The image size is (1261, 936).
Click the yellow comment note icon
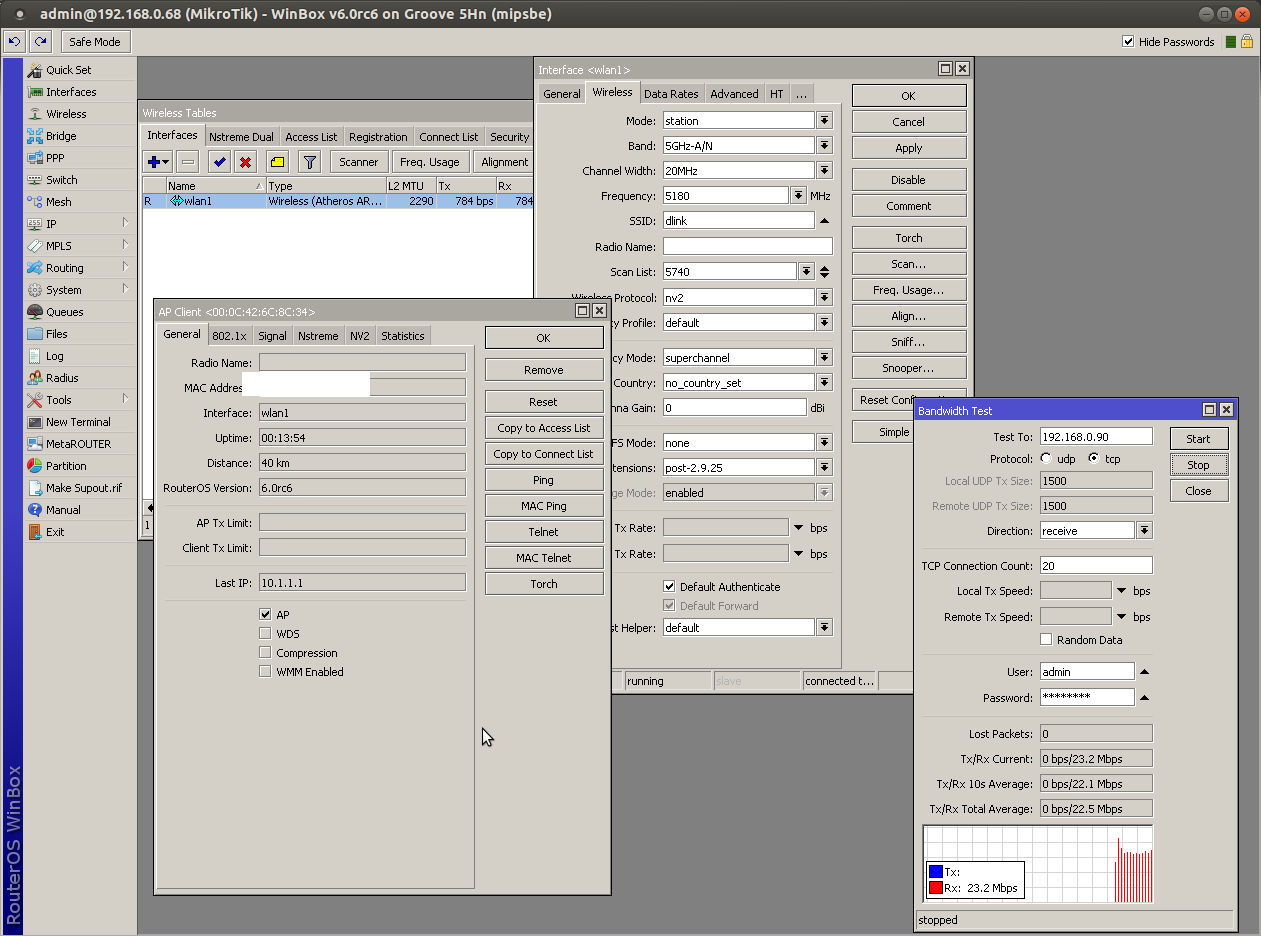click(x=277, y=162)
